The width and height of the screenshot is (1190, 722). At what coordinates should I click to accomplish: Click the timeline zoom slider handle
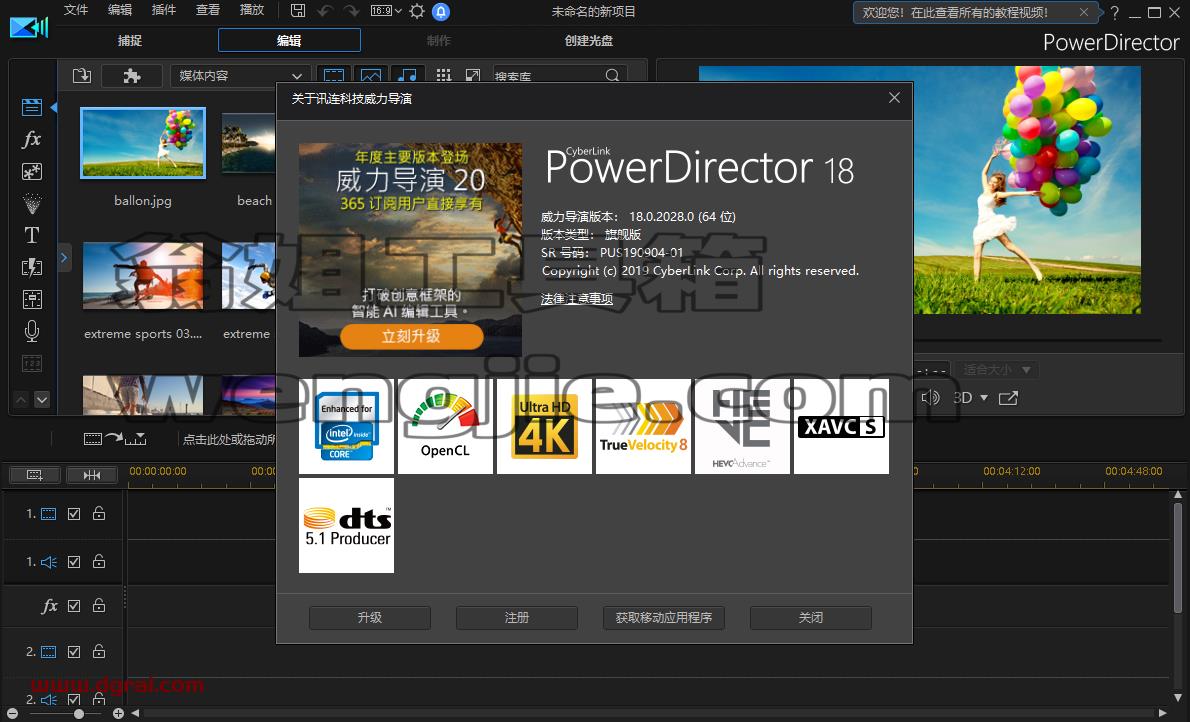(79, 714)
